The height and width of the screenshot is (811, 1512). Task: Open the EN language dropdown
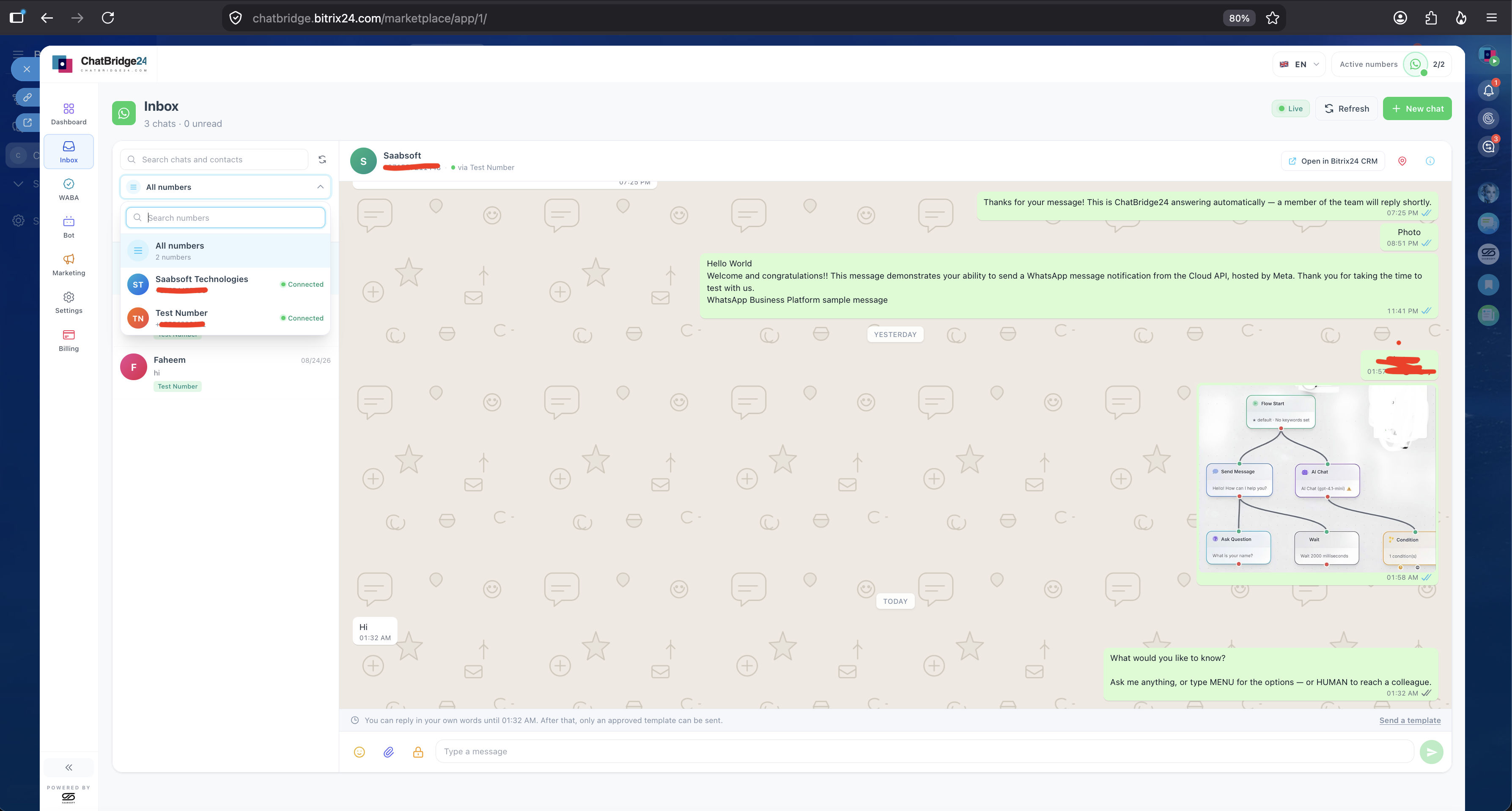[x=1299, y=65]
